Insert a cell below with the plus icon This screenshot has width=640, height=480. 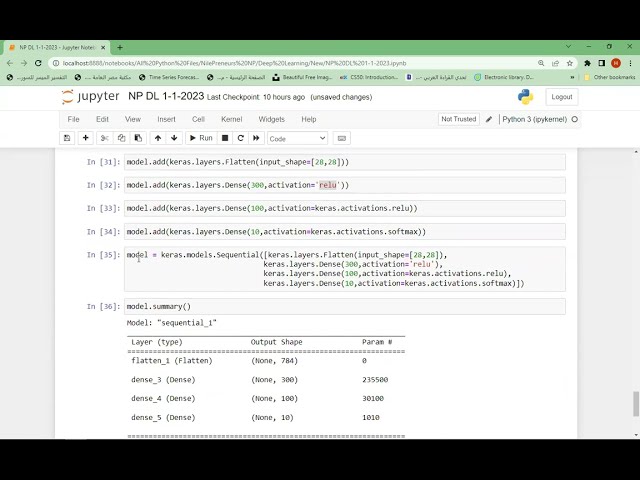86,138
